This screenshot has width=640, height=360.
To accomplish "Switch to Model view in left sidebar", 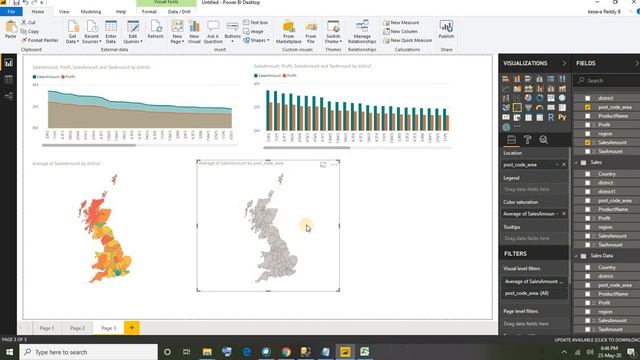I will [x=9, y=96].
